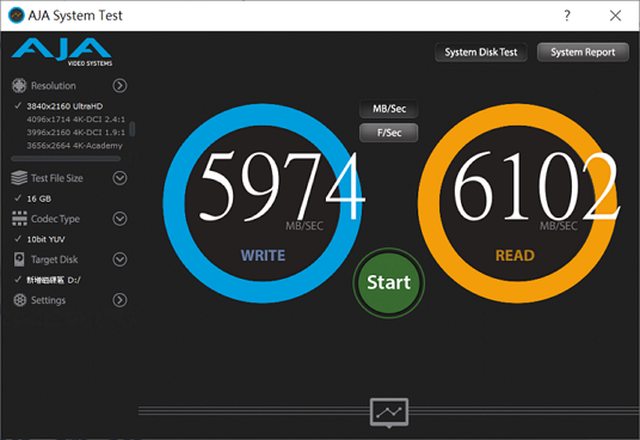Click the Settings gear icon
Image resolution: width=640 pixels, height=440 pixels.
click(18, 300)
